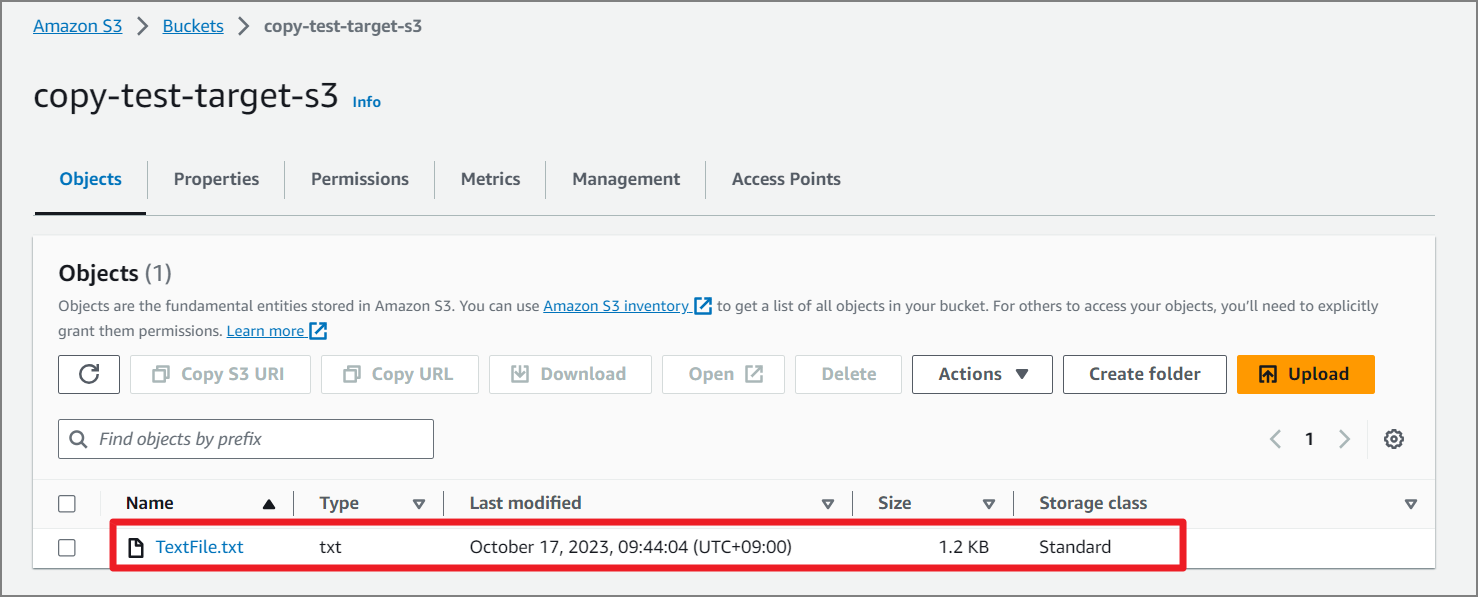Click the TextFile.txt file icon
This screenshot has height=597, width=1478.
click(136, 547)
